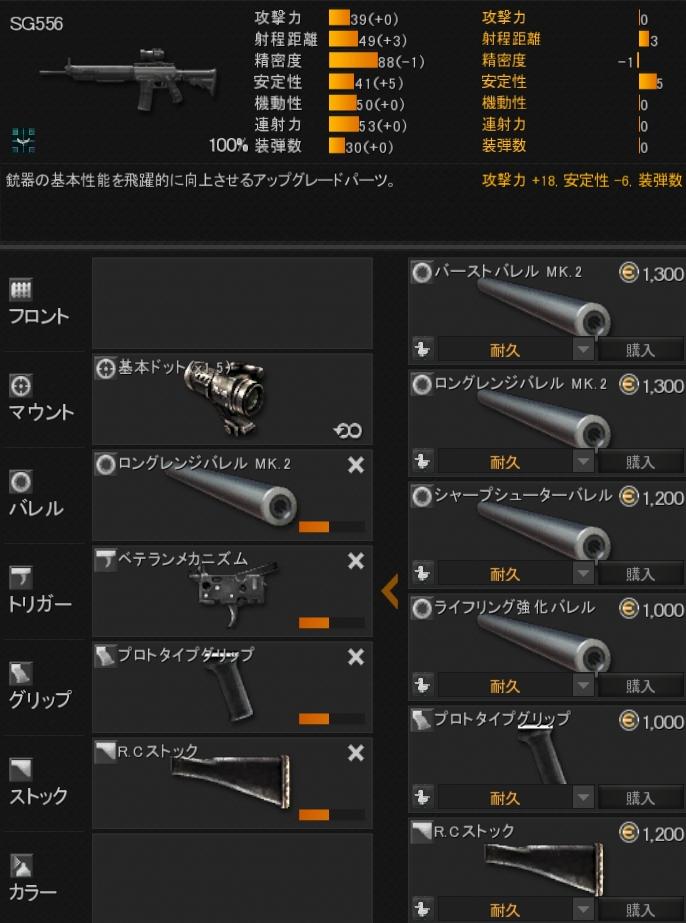Viewport: 686px width, 923px height.
Task: Click the empty フロント attachment slot
Action: tap(232, 303)
